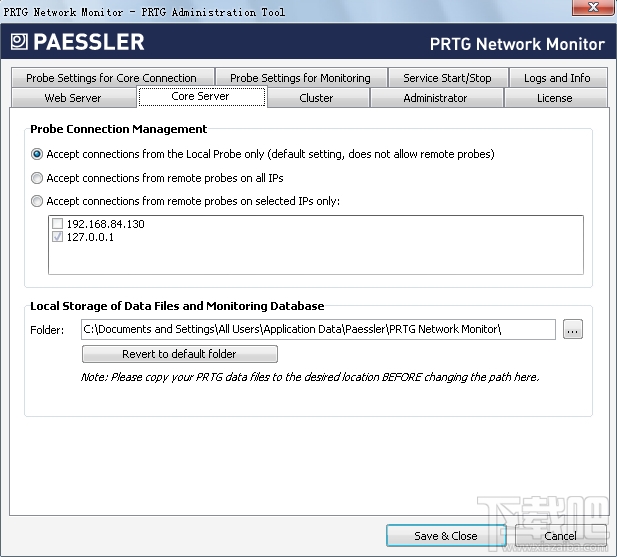Click into the data Folder path field
The image size is (617, 557).
318,329
